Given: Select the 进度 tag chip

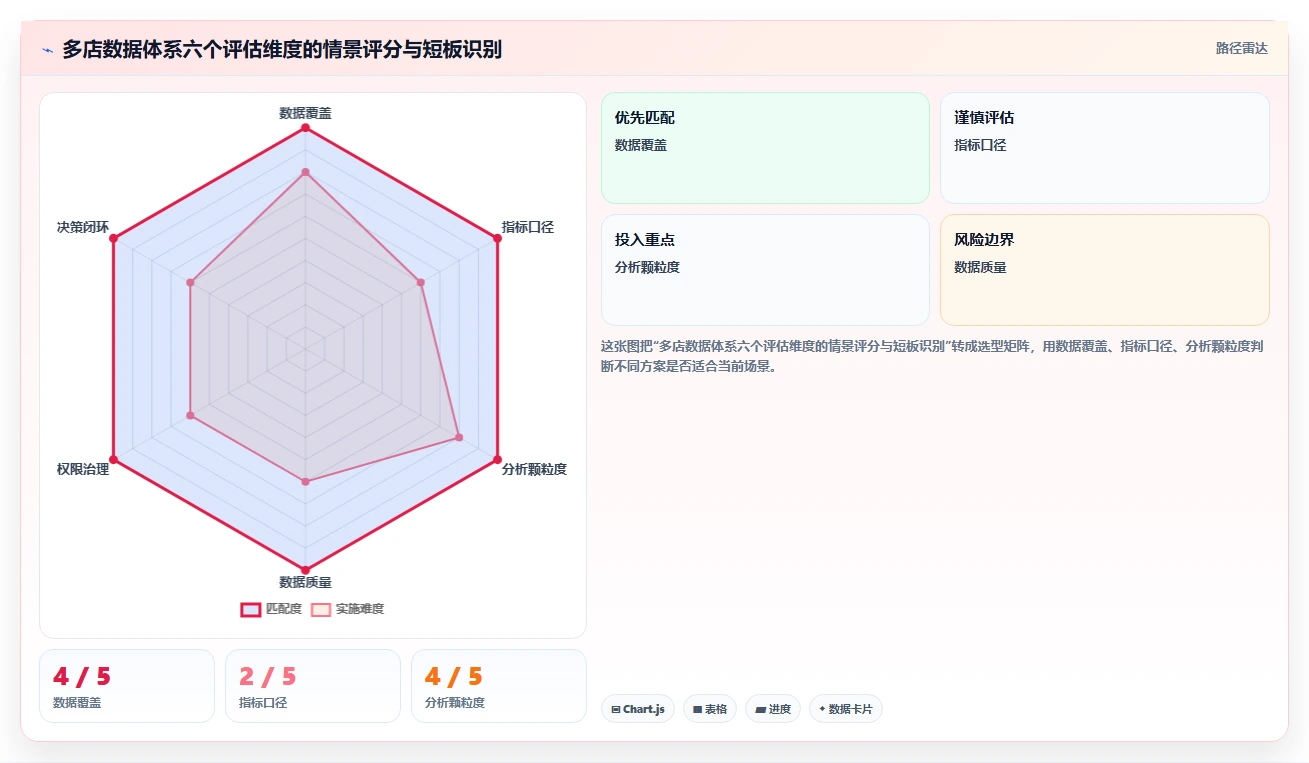Looking at the screenshot, I should click(773, 709).
